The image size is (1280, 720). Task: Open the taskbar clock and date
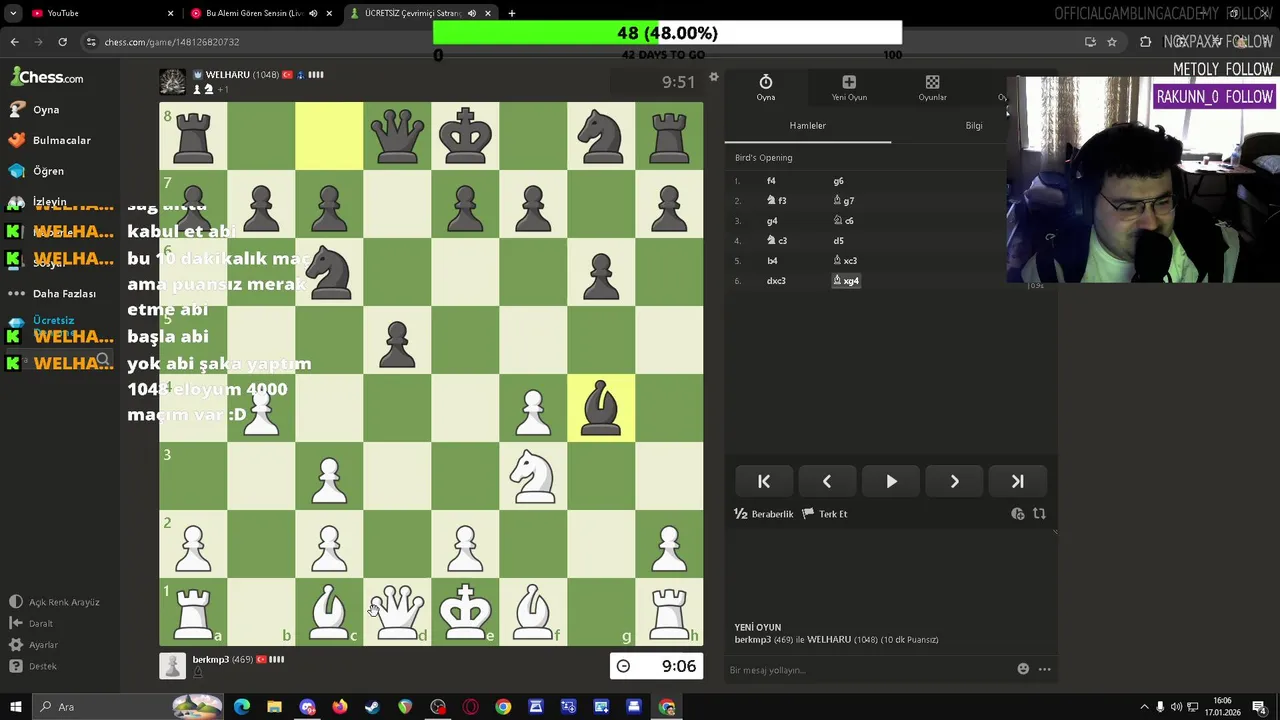pyautogui.click(x=1225, y=707)
